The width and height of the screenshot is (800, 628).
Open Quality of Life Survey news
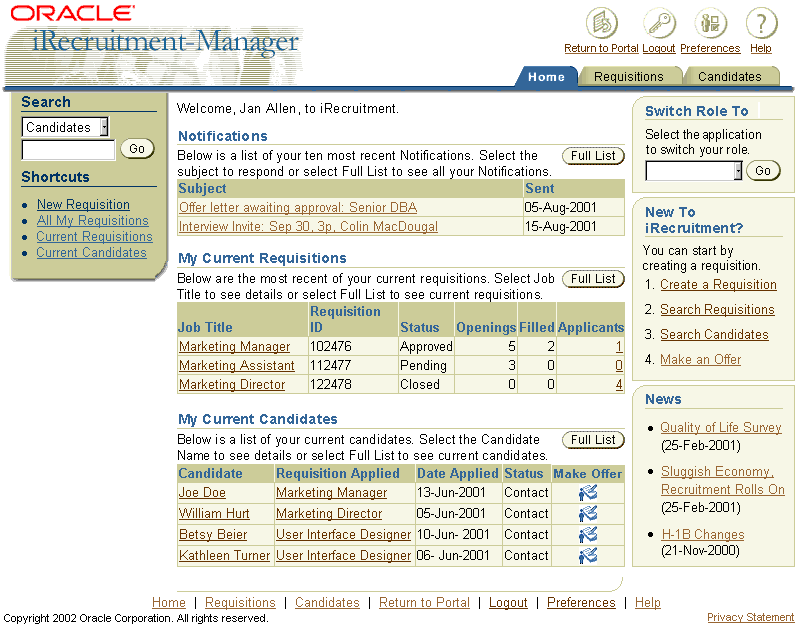721,428
